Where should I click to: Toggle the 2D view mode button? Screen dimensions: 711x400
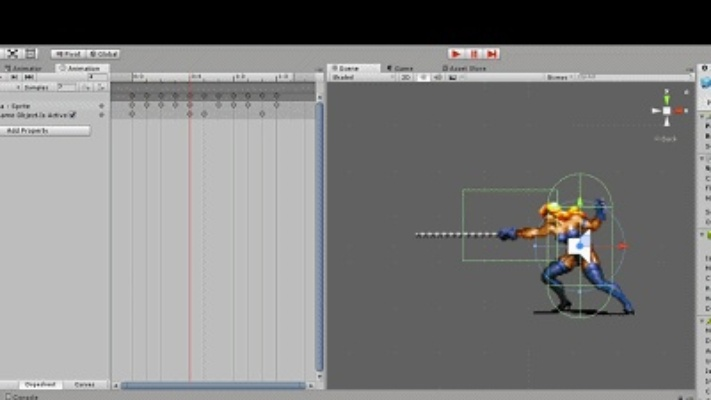click(407, 77)
